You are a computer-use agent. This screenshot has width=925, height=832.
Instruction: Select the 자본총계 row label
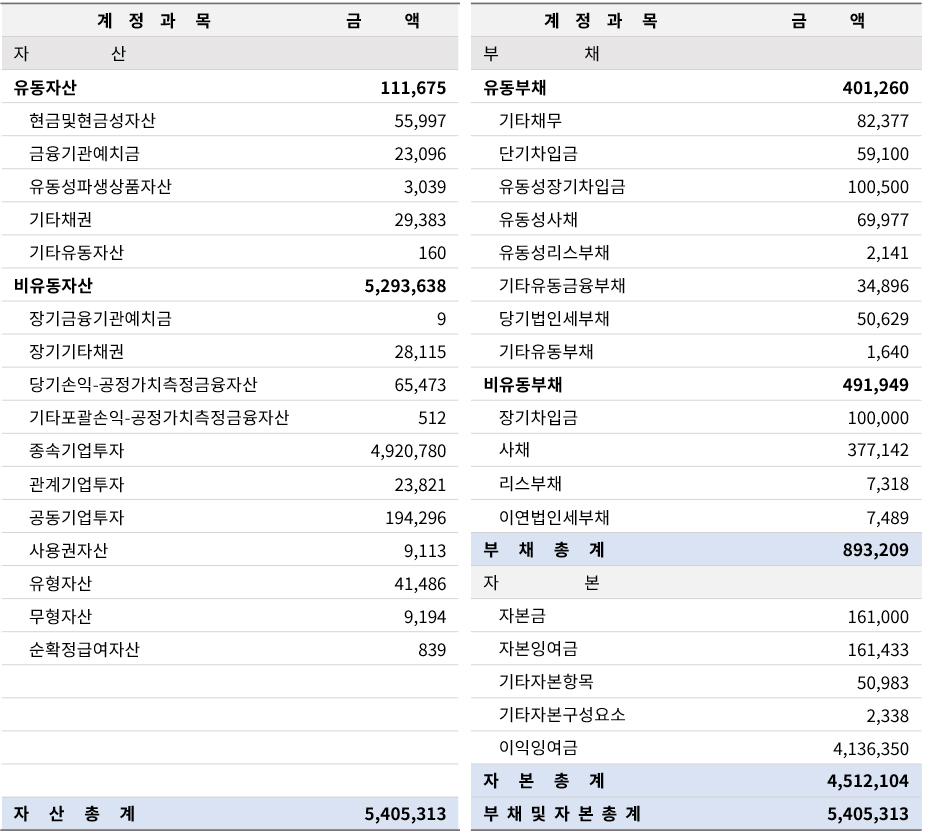(x=544, y=781)
